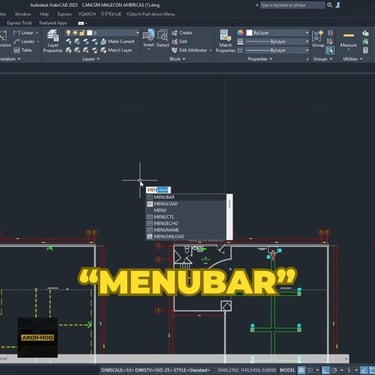The image size is (375, 375).
Task: Click the coordinates readout in status bar
Action: point(246,370)
